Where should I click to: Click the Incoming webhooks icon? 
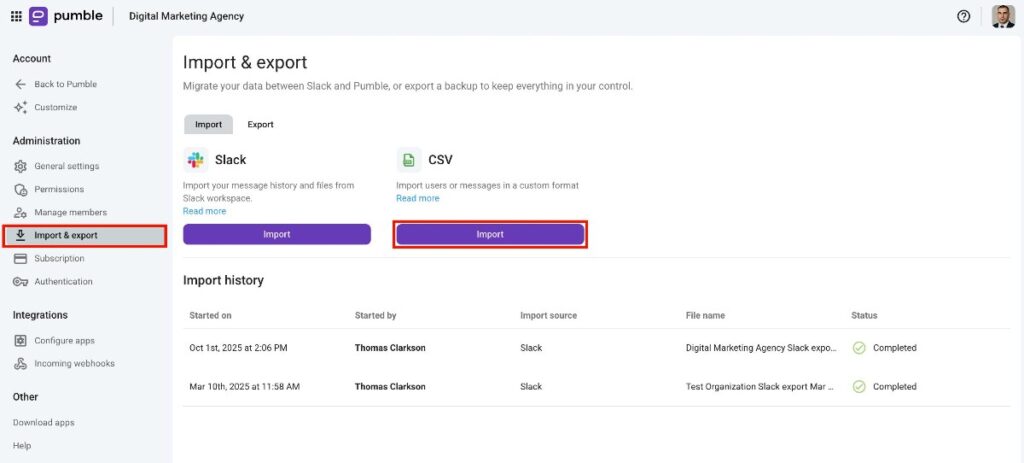[x=20, y=364]
